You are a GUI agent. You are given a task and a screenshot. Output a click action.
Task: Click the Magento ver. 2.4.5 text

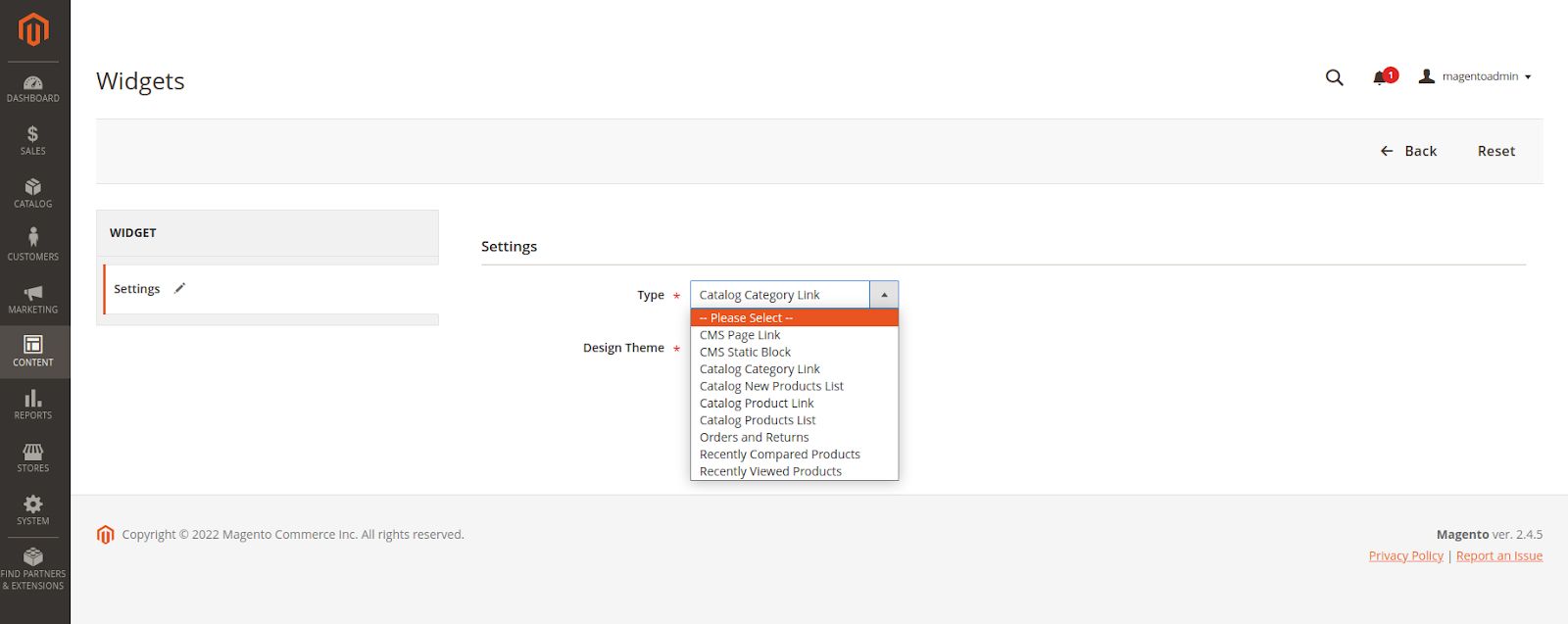click(1489, 534)
